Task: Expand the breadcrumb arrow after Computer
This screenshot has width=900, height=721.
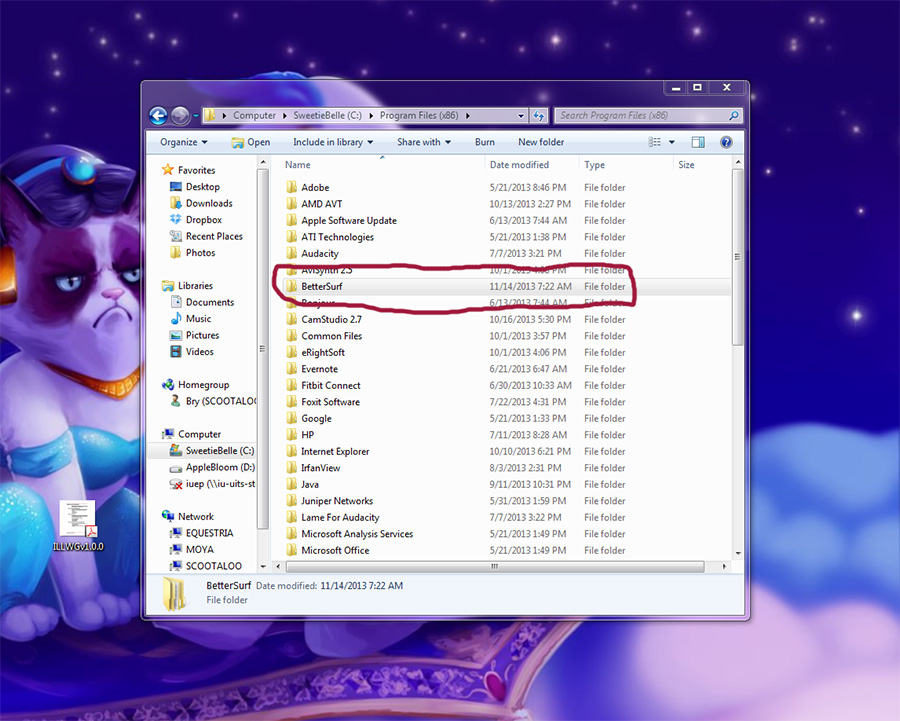Action: (284, 115)
